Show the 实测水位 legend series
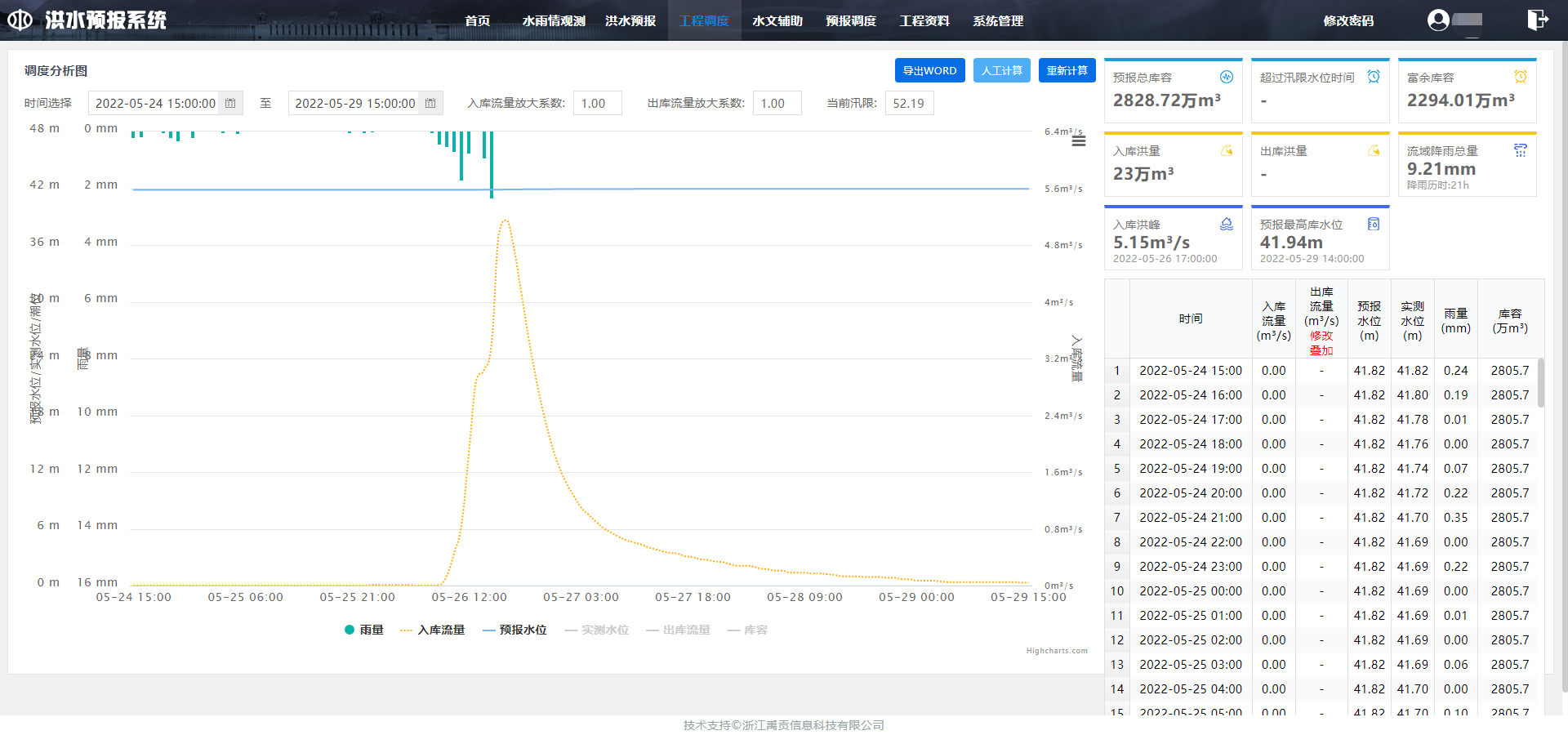The height and width of the screenshot is (735, 1568). click(x=597, y=630)
